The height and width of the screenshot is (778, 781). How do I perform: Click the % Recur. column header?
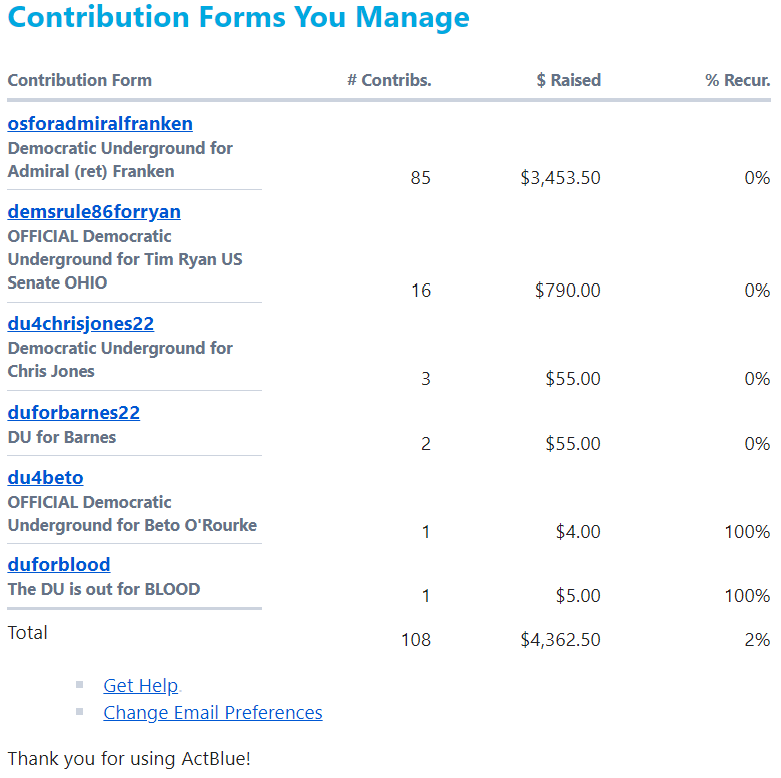pyautogui.click(x=737, y=80)
